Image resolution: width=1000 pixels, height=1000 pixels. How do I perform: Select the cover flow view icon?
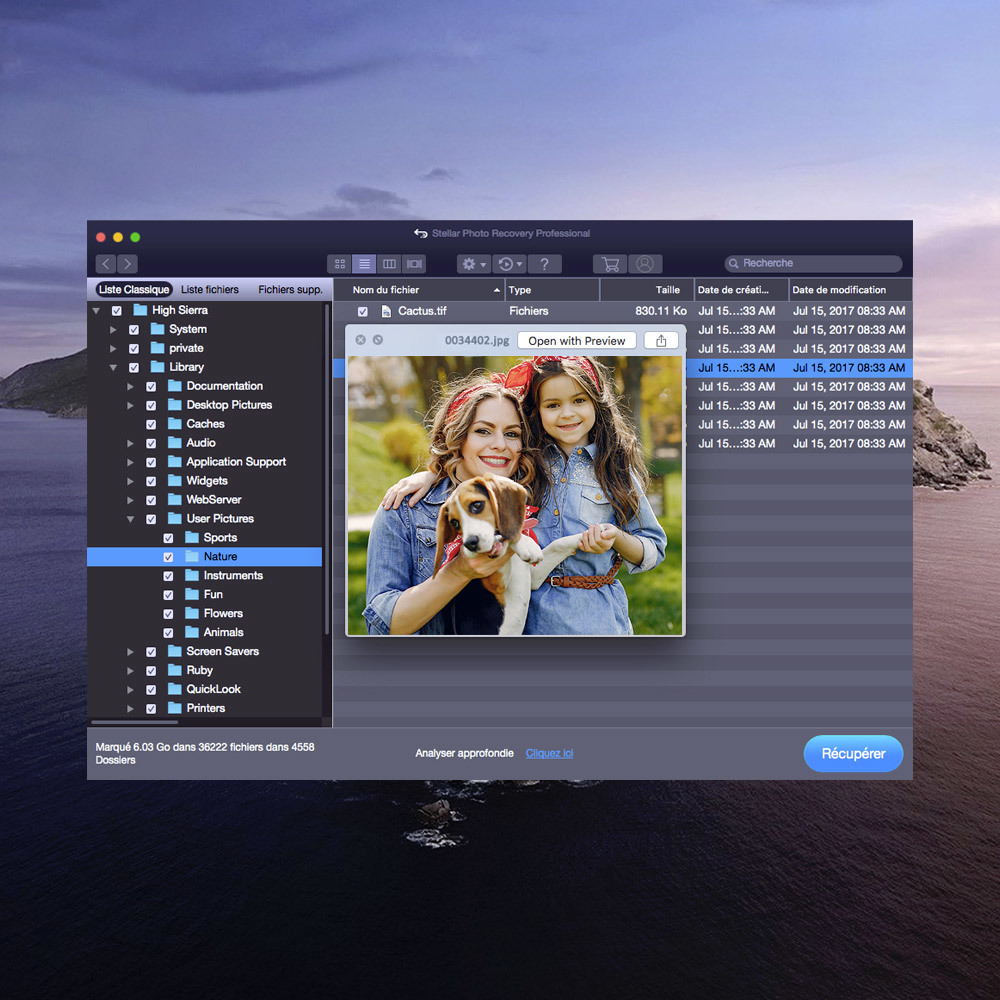pyautogui.click(x=414, y=264)
